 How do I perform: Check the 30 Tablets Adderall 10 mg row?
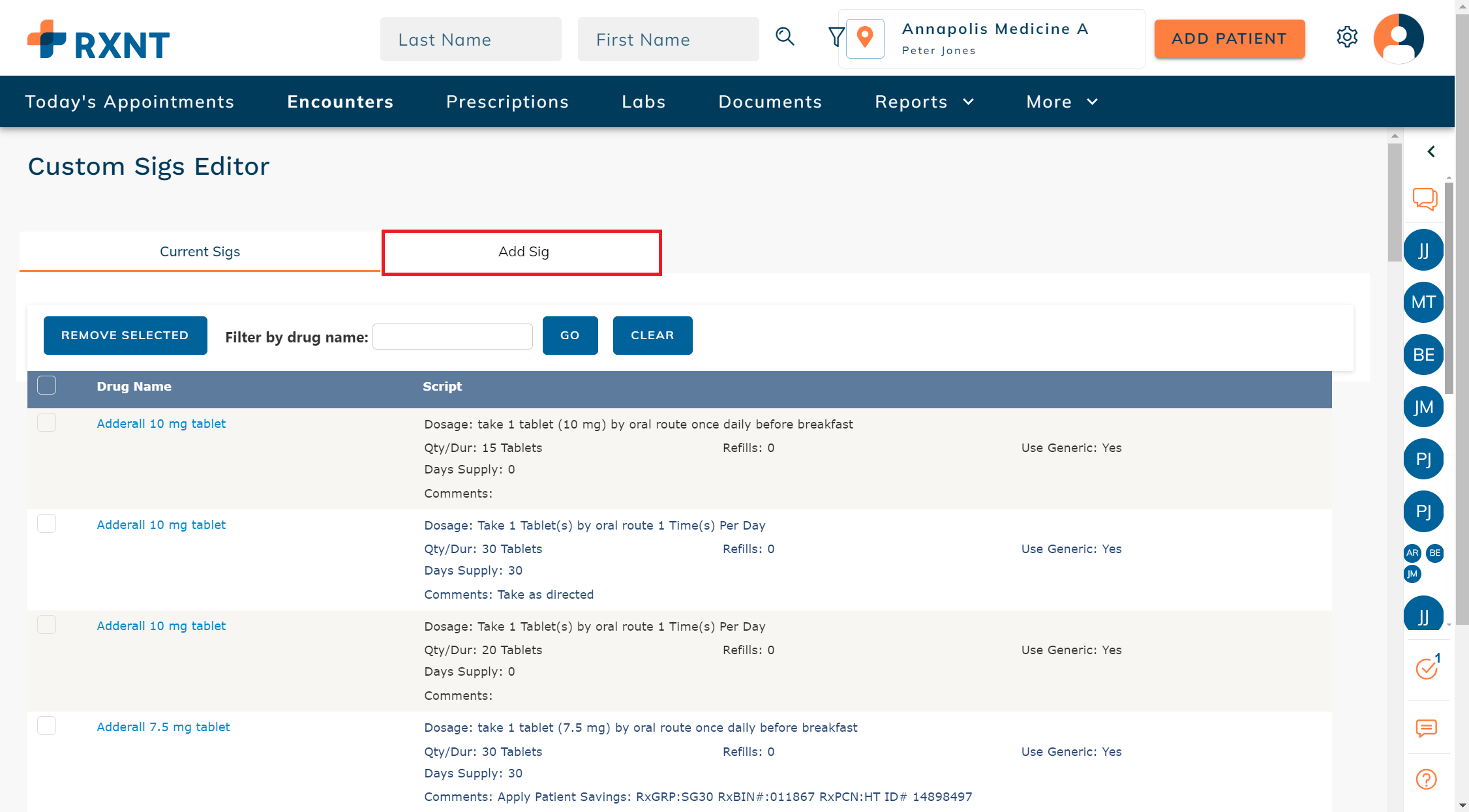pyautogui.click(x=47, y=524)
